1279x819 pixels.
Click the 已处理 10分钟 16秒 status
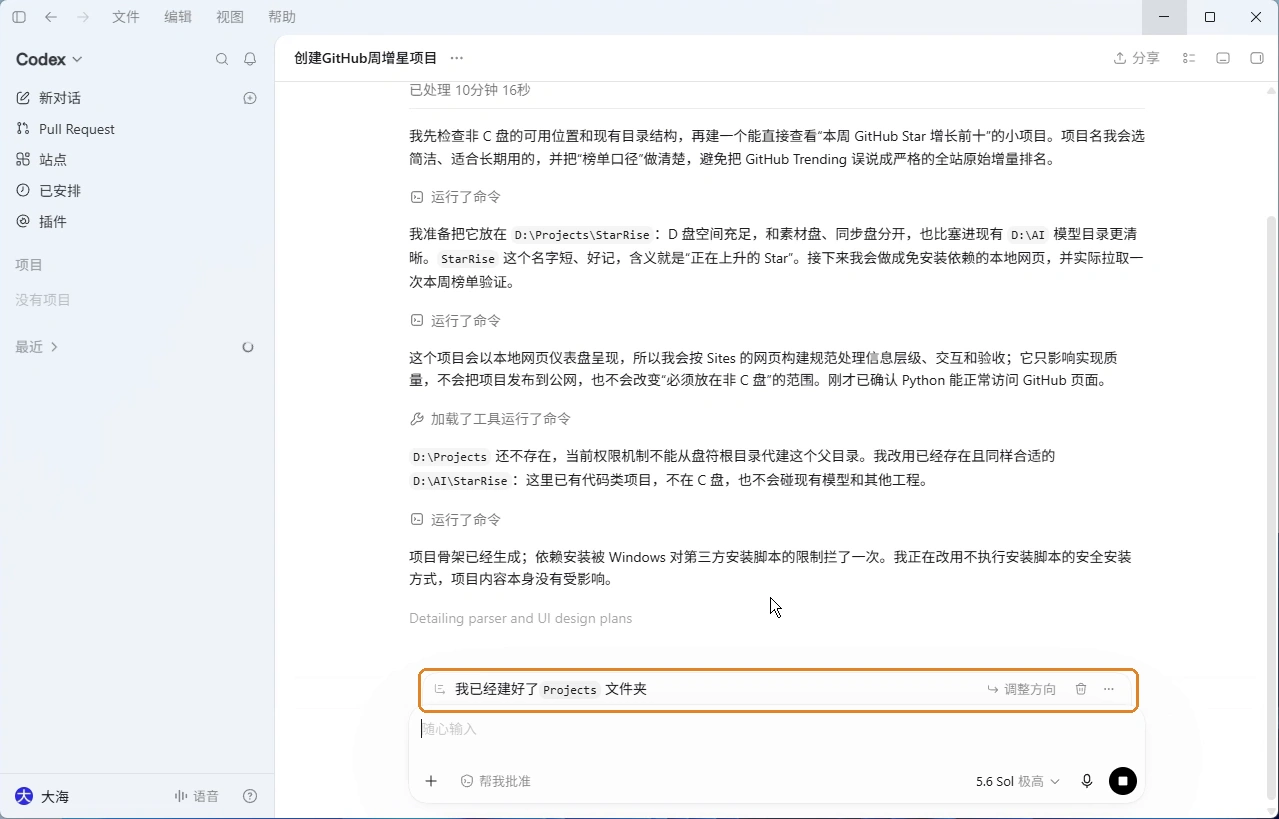pos(469,90)
